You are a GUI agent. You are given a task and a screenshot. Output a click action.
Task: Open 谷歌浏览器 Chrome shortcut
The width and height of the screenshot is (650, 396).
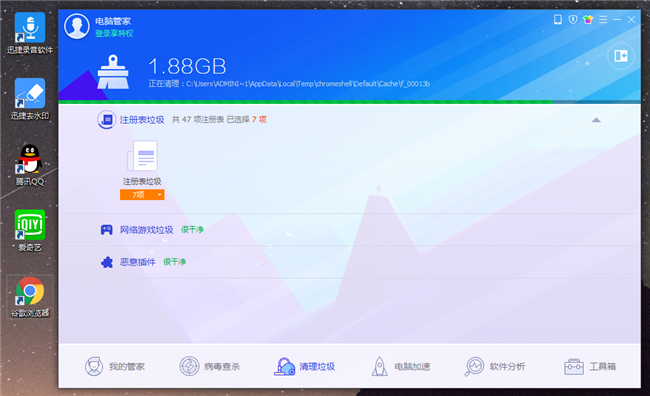click(30, 296)
